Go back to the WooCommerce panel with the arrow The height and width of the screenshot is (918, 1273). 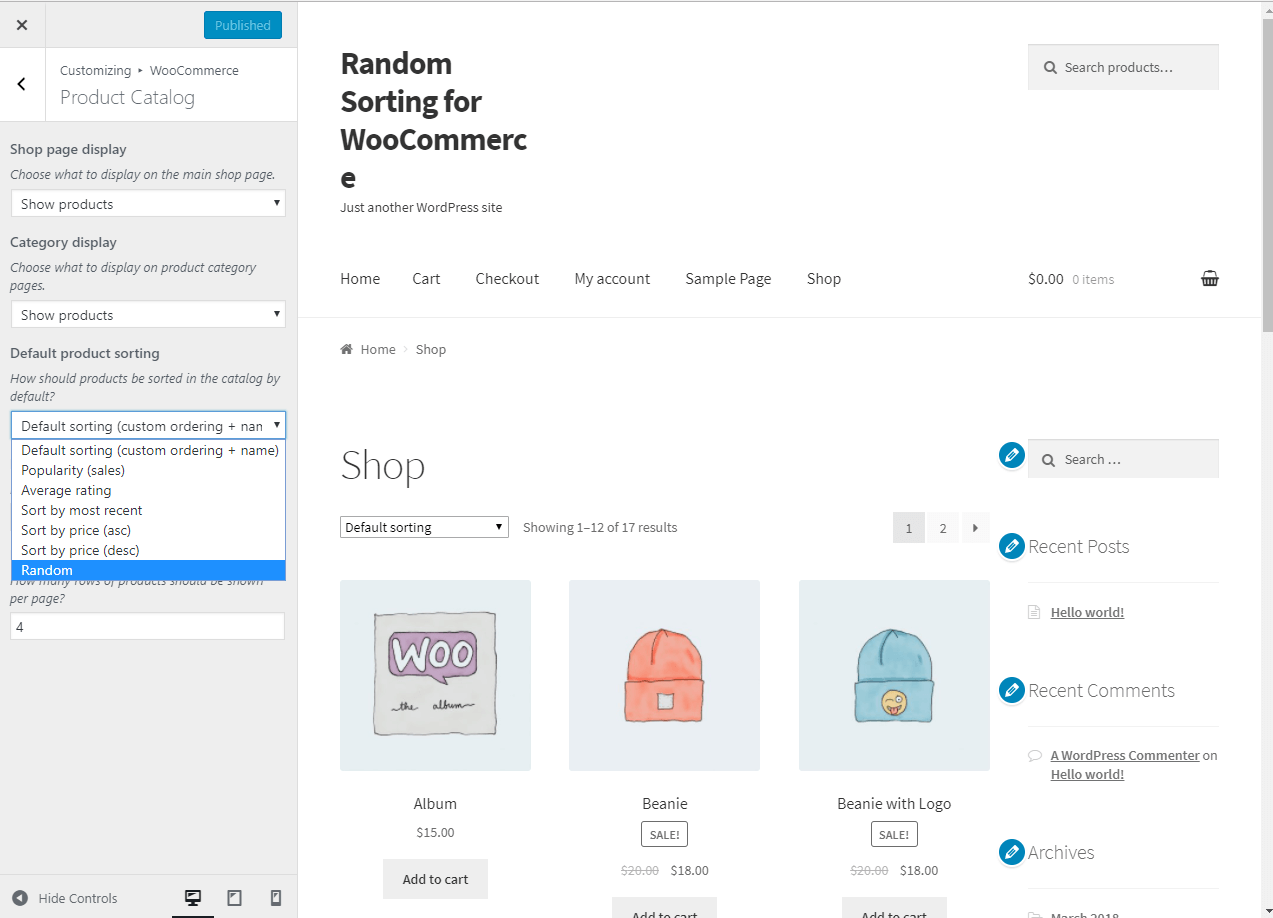tap(22, 85)
